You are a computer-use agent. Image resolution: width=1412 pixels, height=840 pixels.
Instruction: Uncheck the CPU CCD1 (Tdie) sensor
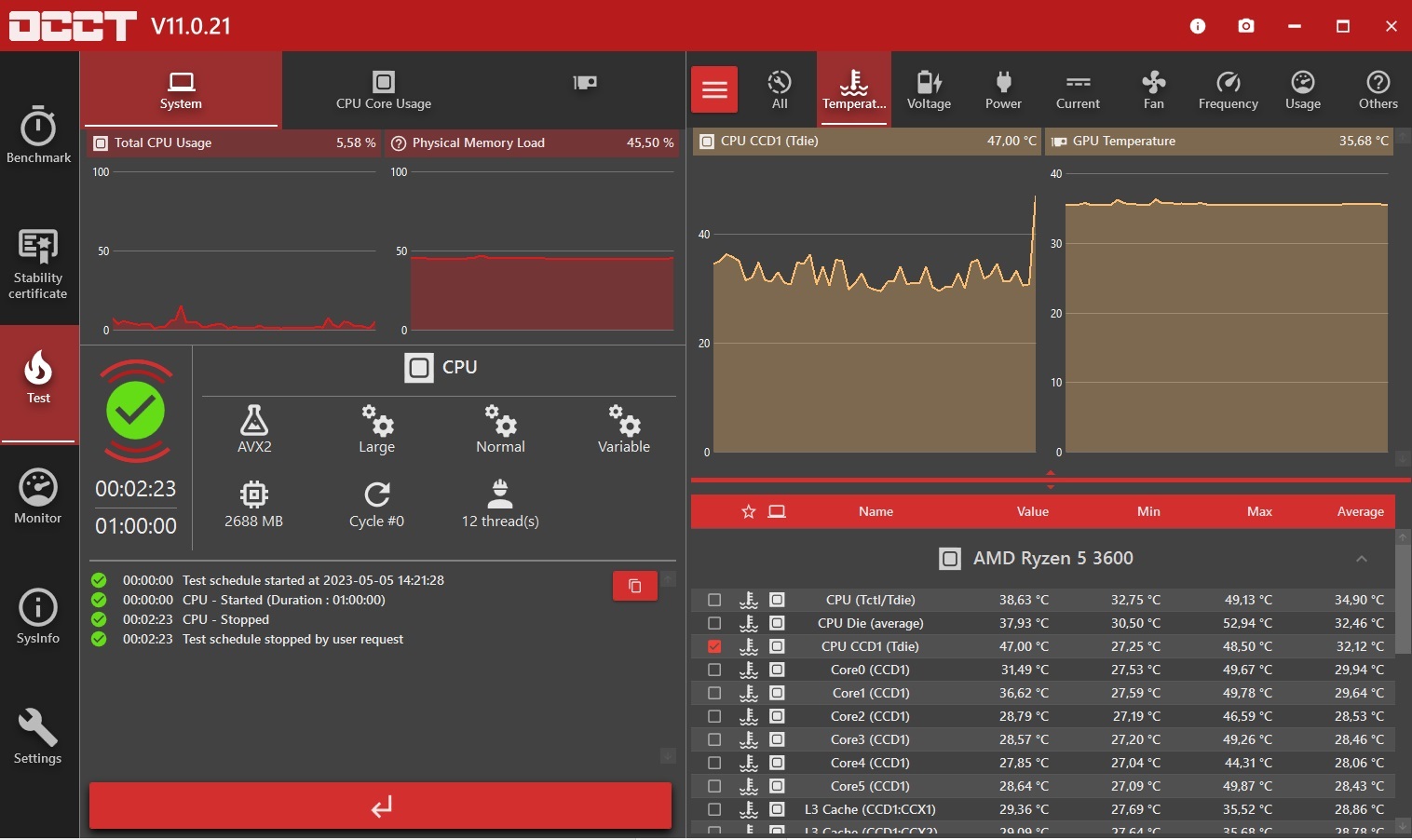[714, 646]
